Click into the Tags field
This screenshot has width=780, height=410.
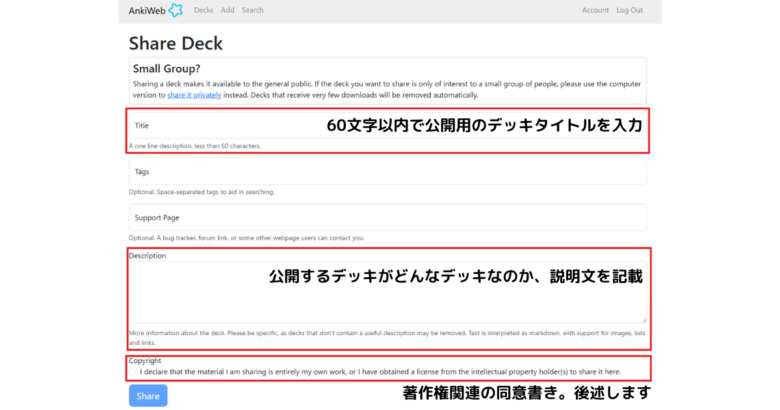click(x=387, y=172)
